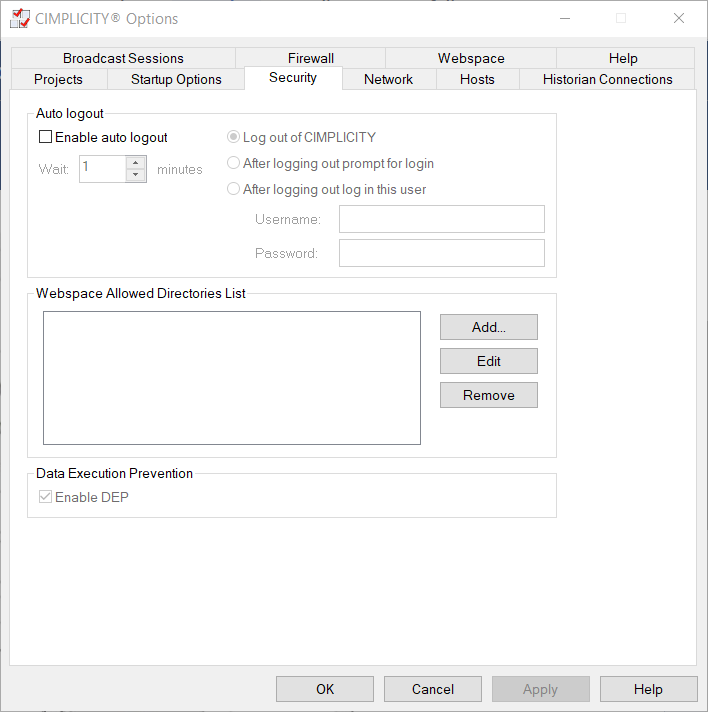Click into the Wait minutes field
The height and width of the screenshot is (712, 708).
pos(103,169)
